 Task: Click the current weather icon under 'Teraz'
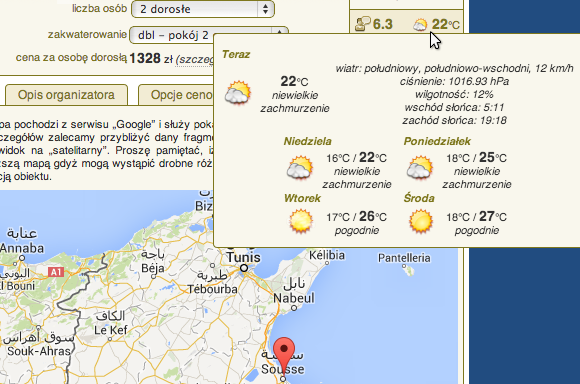(238, 92)
